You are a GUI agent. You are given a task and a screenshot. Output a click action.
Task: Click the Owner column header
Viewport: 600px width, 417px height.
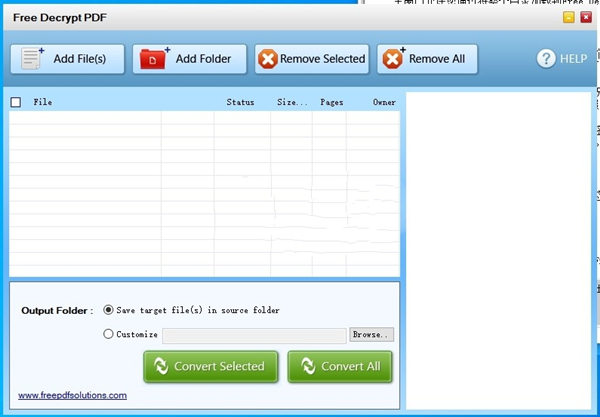coord(384,102)
